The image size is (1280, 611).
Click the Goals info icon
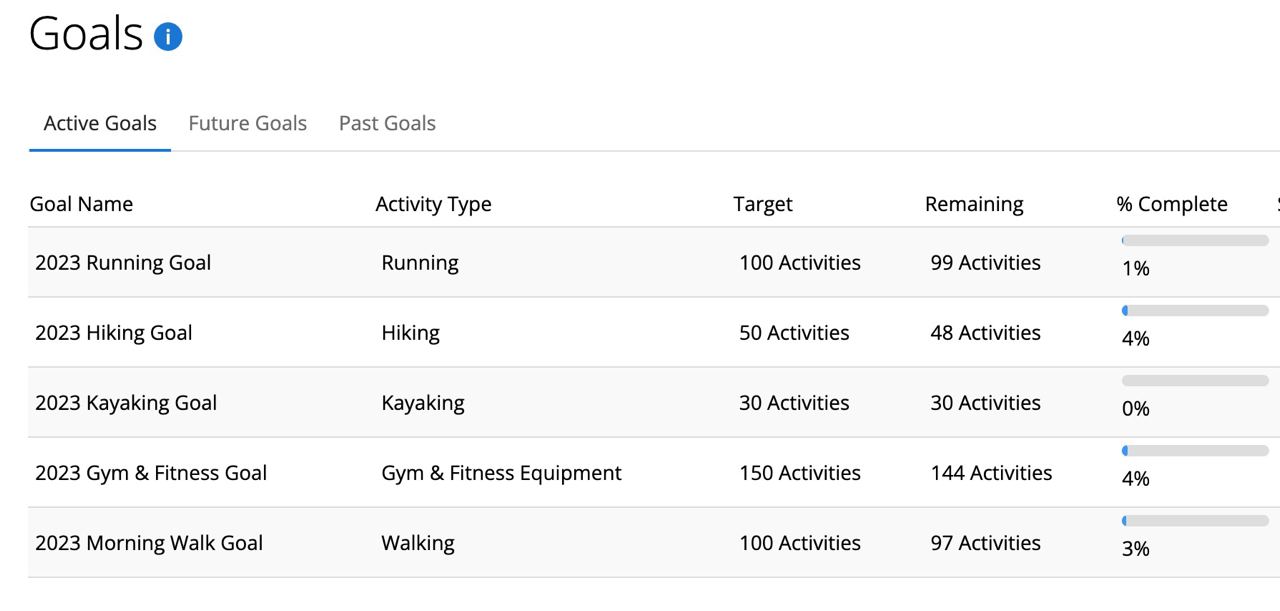click(168, 37)
